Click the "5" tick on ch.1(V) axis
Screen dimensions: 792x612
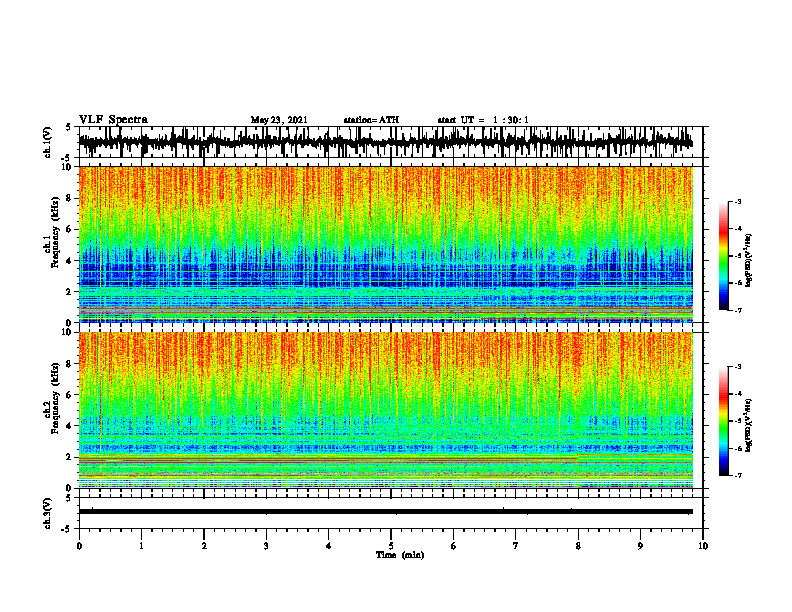(x=69, y=128)
